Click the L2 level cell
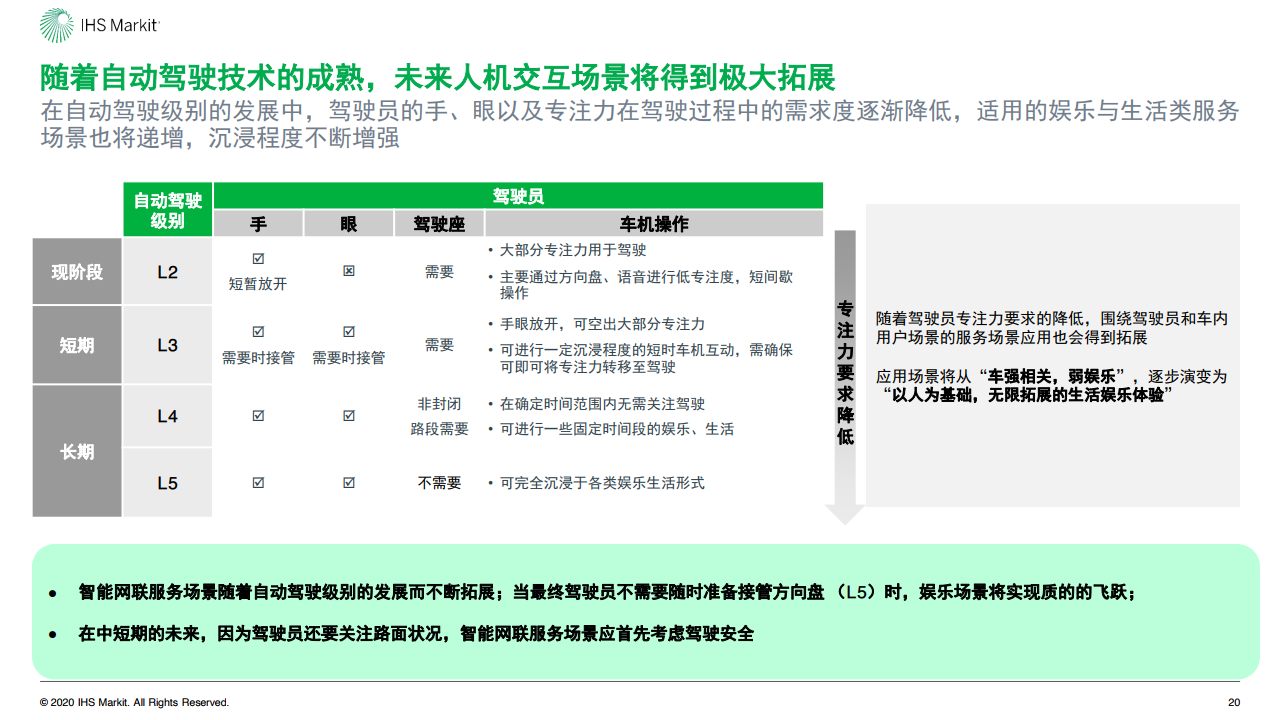This screenshot has width=1280, height=720. [x=168, y=271]
